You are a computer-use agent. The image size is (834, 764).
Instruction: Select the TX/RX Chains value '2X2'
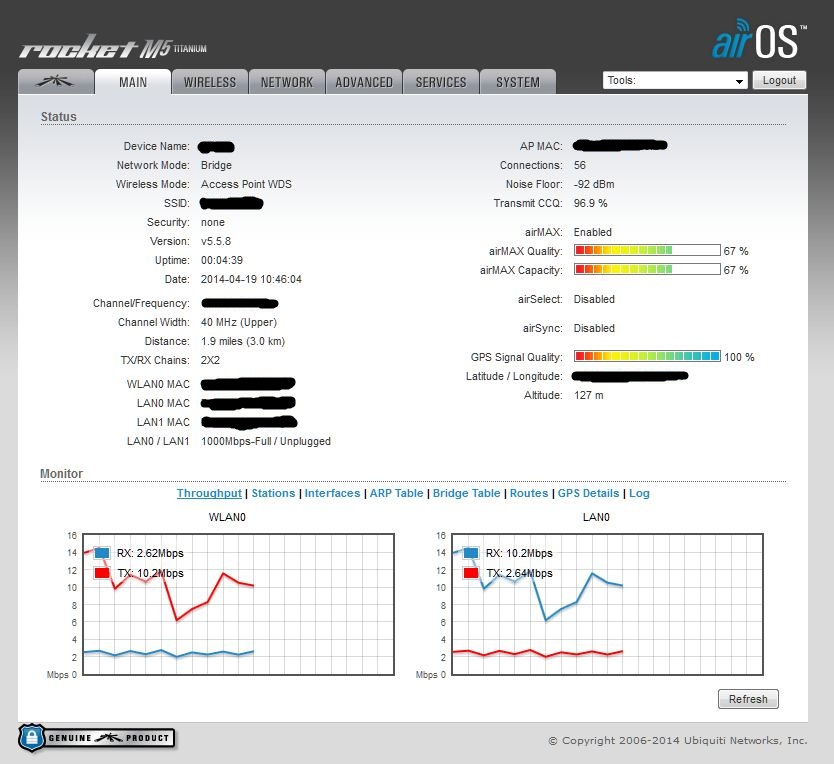pos(210,360)
